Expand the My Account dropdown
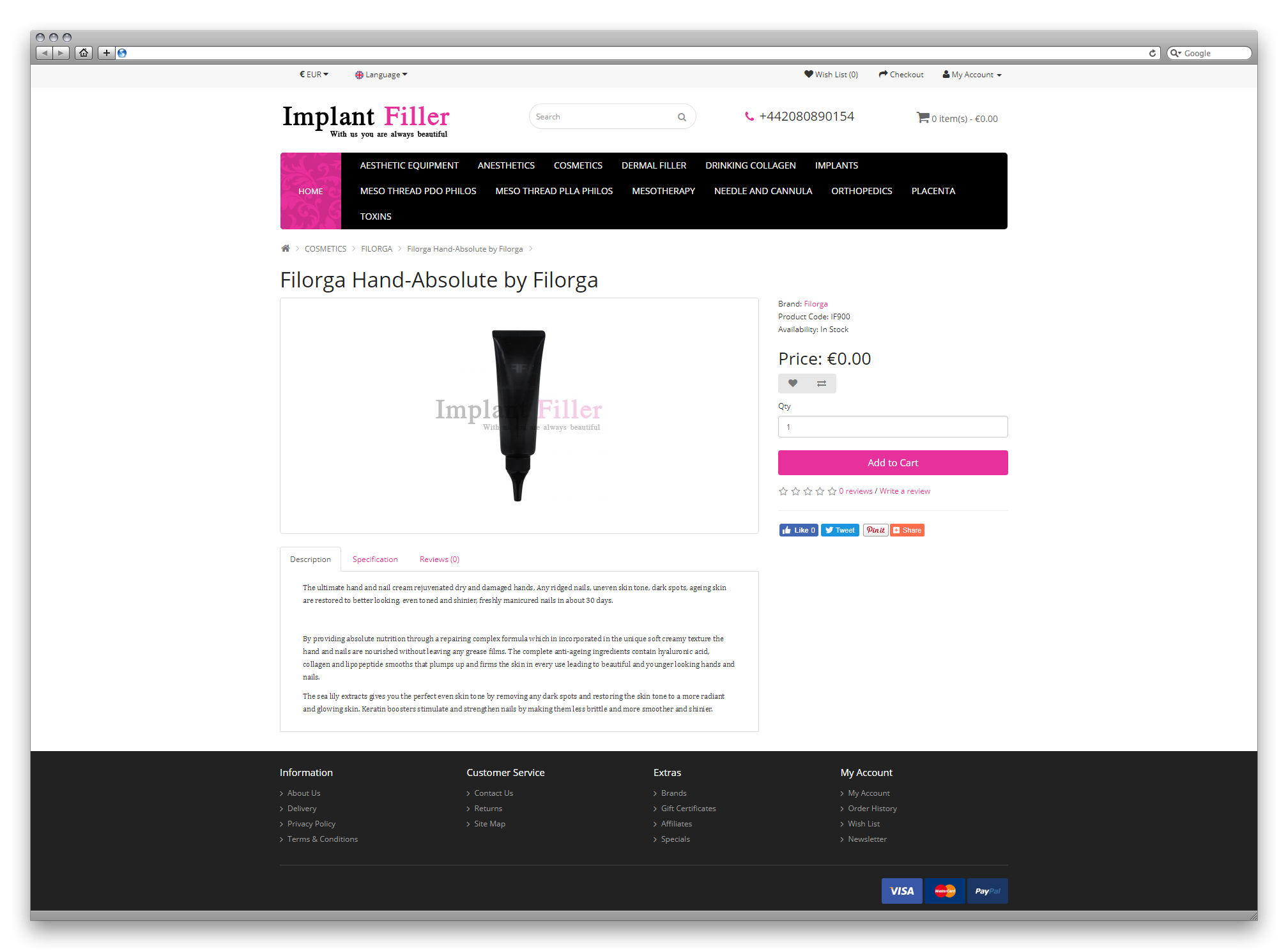Screen dimensions: 1288x951 point(972,75)
